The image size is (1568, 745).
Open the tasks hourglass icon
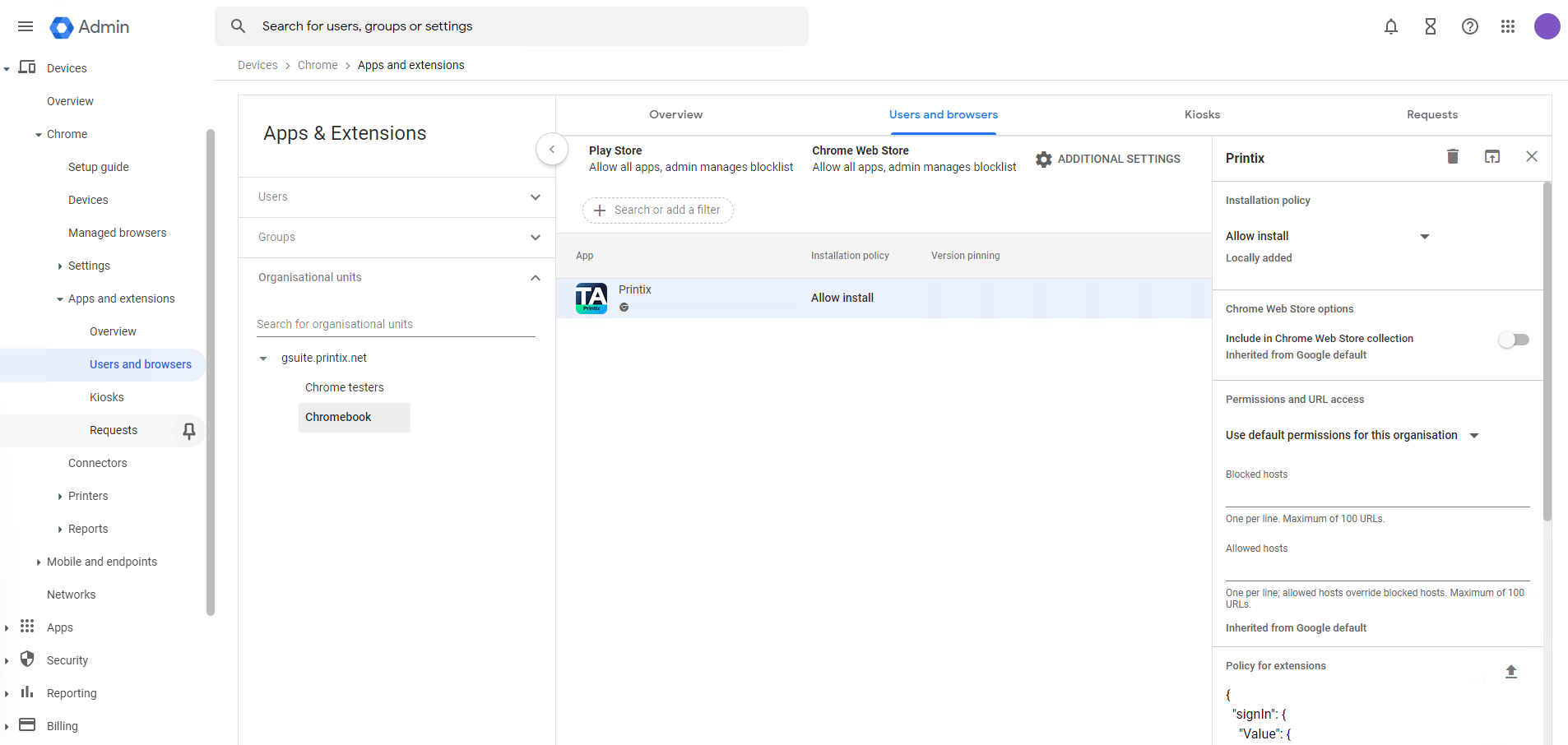[1430, 26]
